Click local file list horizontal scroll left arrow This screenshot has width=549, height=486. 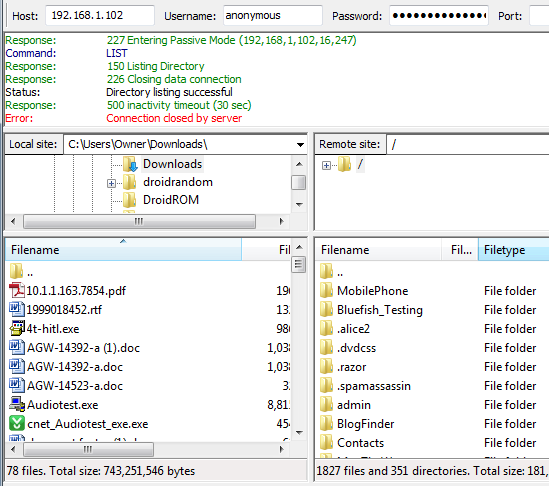click(x=13, y=449)
